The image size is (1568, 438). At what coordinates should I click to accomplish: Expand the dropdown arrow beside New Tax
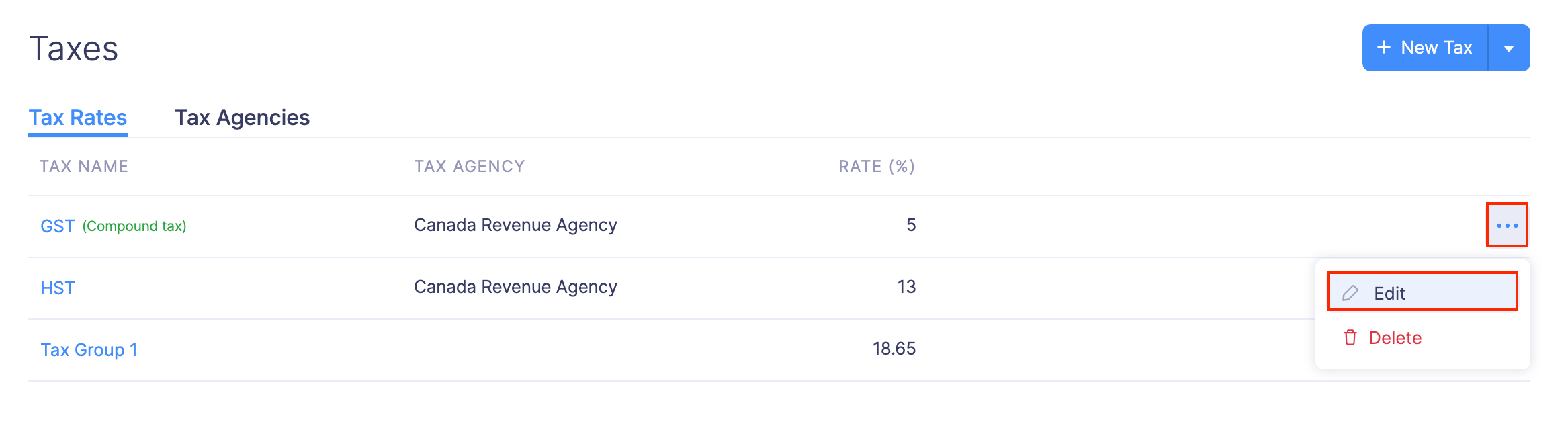pyautogui.click(x=1509, y=48)
